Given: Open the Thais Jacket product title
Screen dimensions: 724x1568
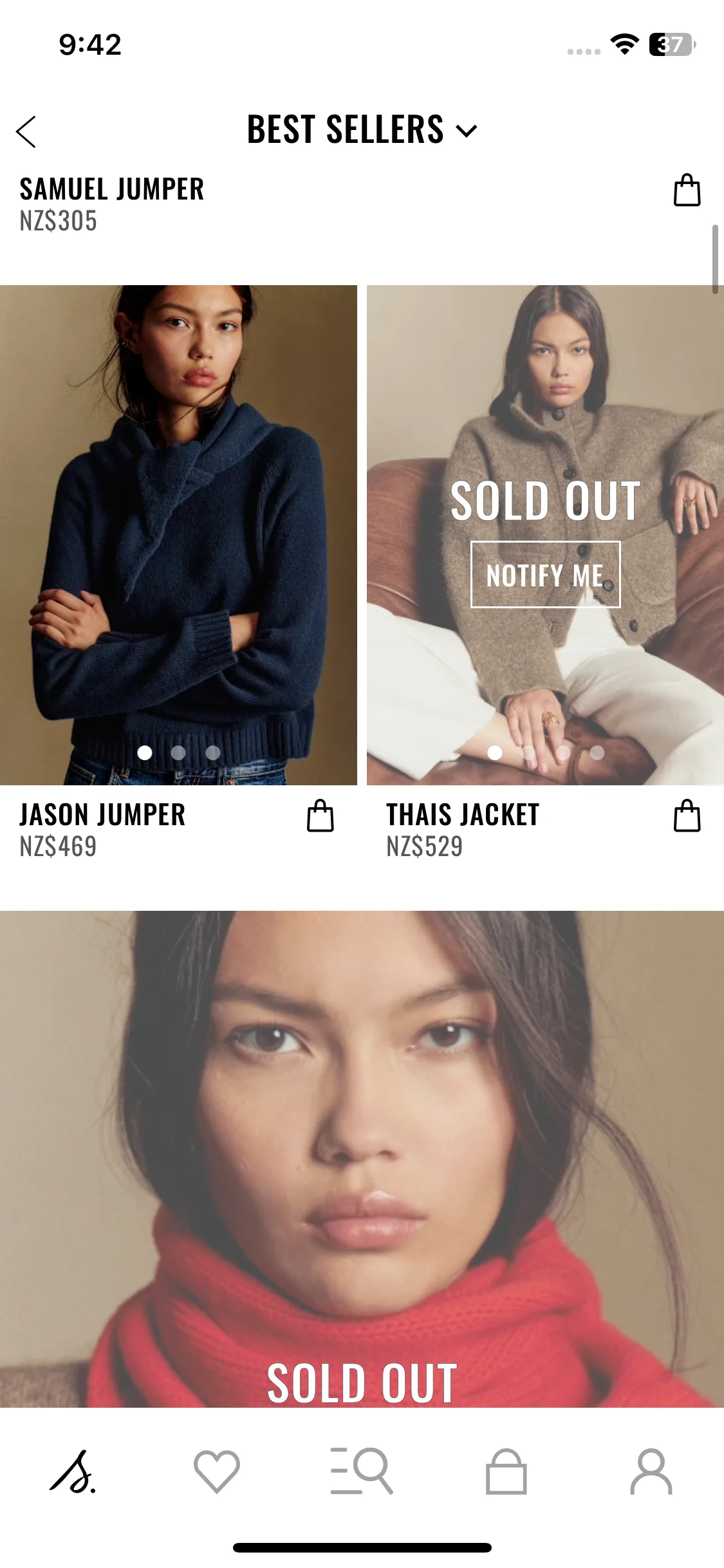Looking at the screenshot, I should pyautogui.click(x=463, y=815).
